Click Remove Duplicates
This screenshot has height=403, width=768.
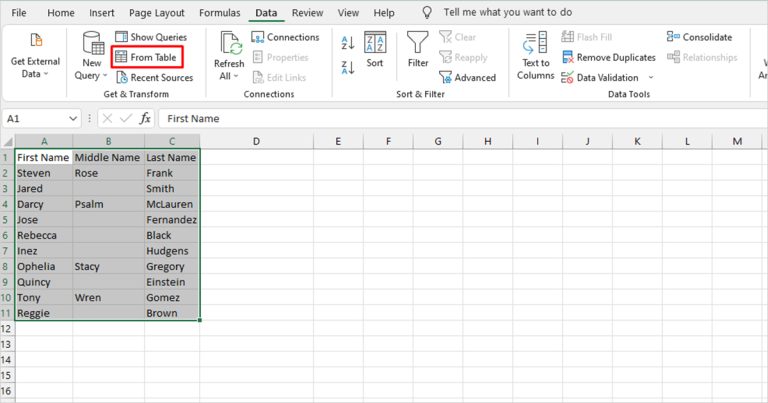click(x=609, y=57)
